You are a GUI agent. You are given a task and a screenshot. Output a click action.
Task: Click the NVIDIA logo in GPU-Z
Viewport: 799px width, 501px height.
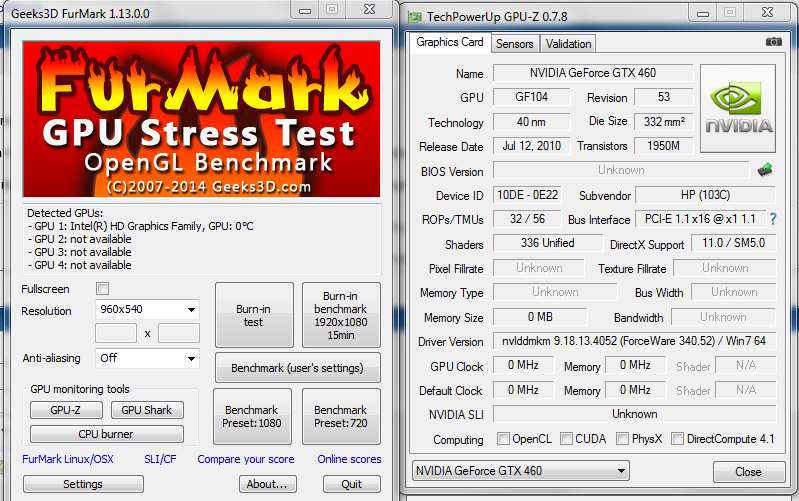[x=738, y=108]
